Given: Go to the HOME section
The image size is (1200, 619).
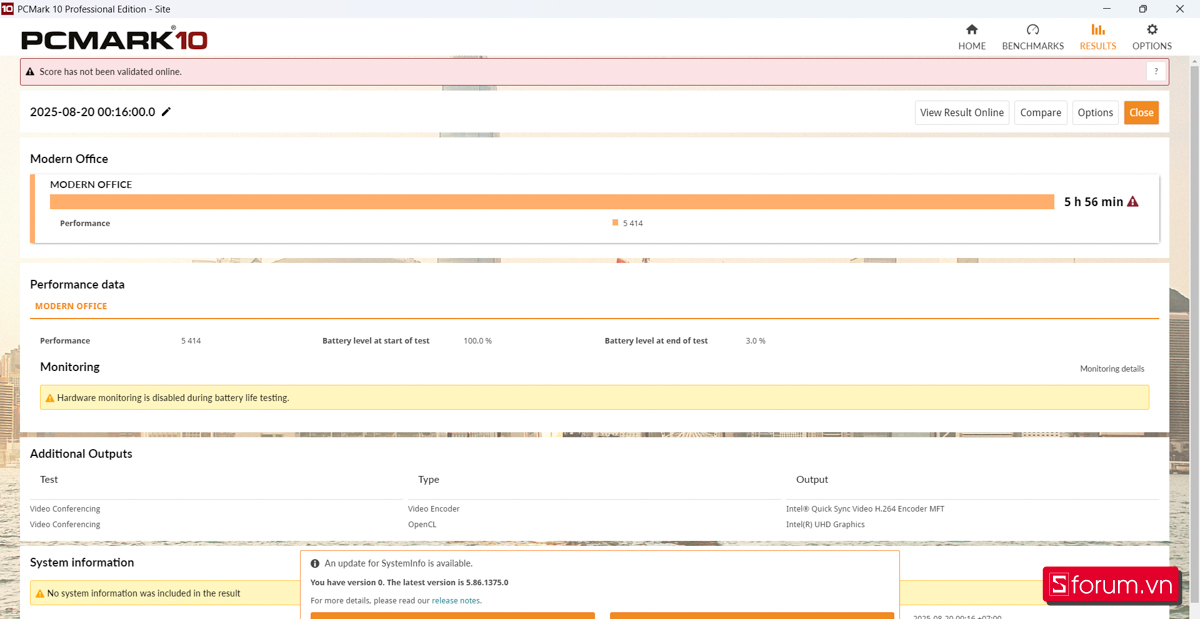Looking at the screenshot, I should coord(971,37).
